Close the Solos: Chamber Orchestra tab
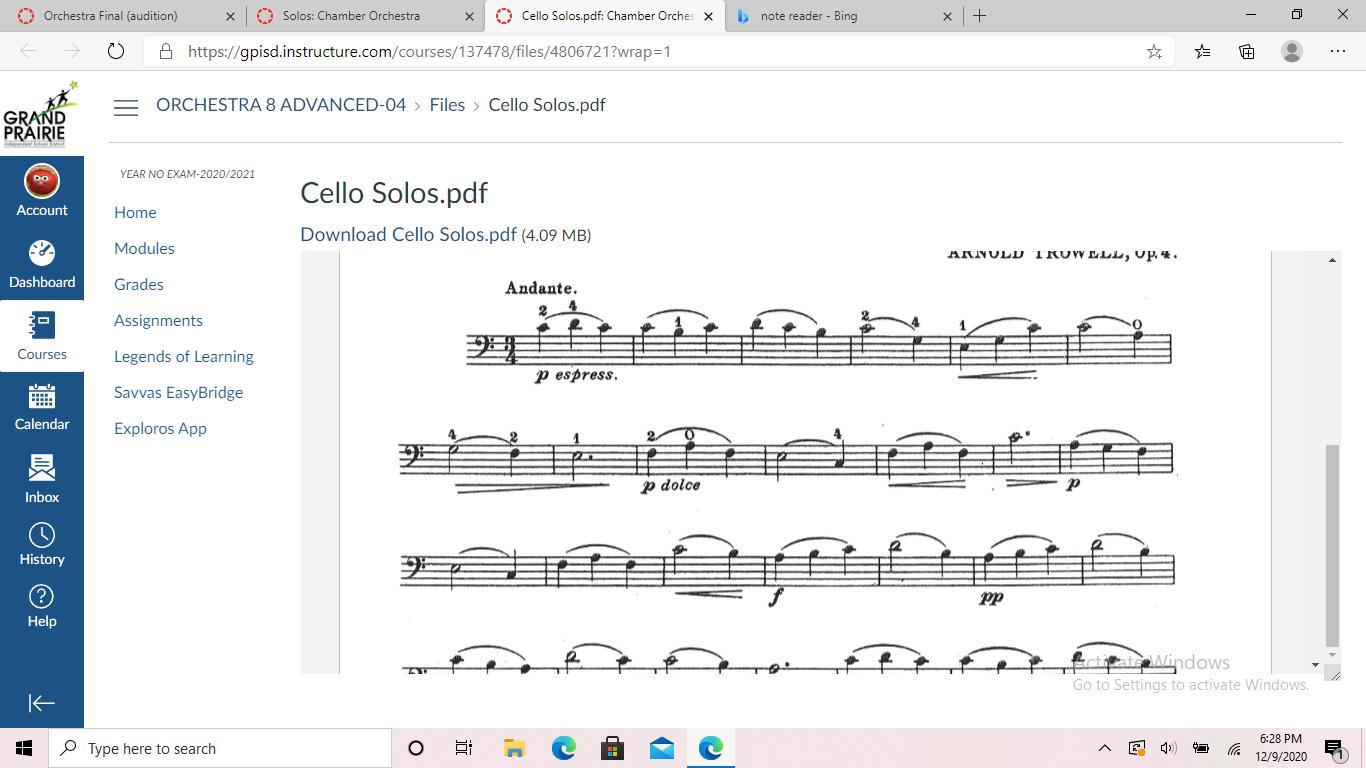The height and width of the screenshot is (768, 1366). [x=469, y=16]
